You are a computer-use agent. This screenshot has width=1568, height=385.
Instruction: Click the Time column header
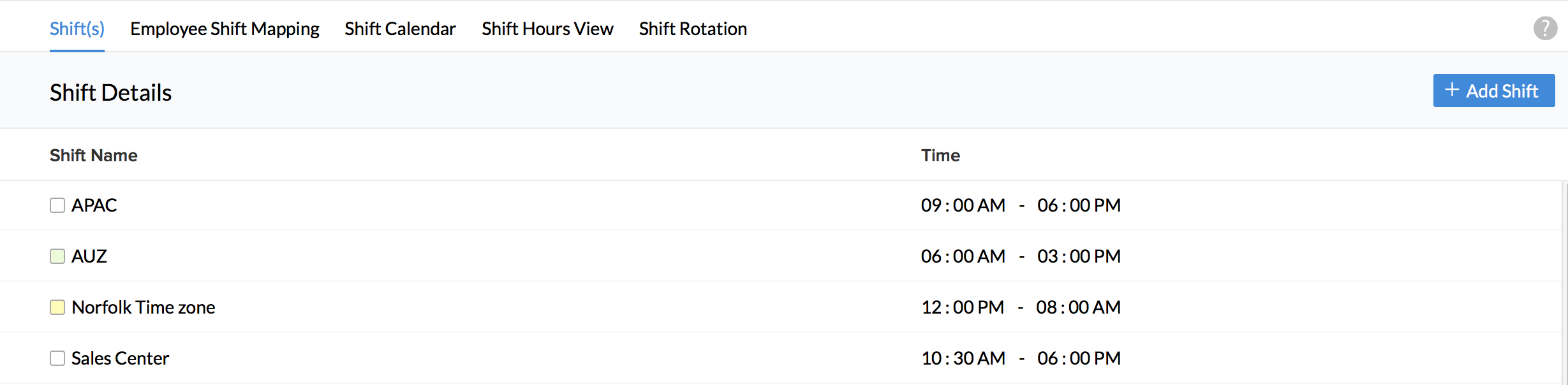940,156
